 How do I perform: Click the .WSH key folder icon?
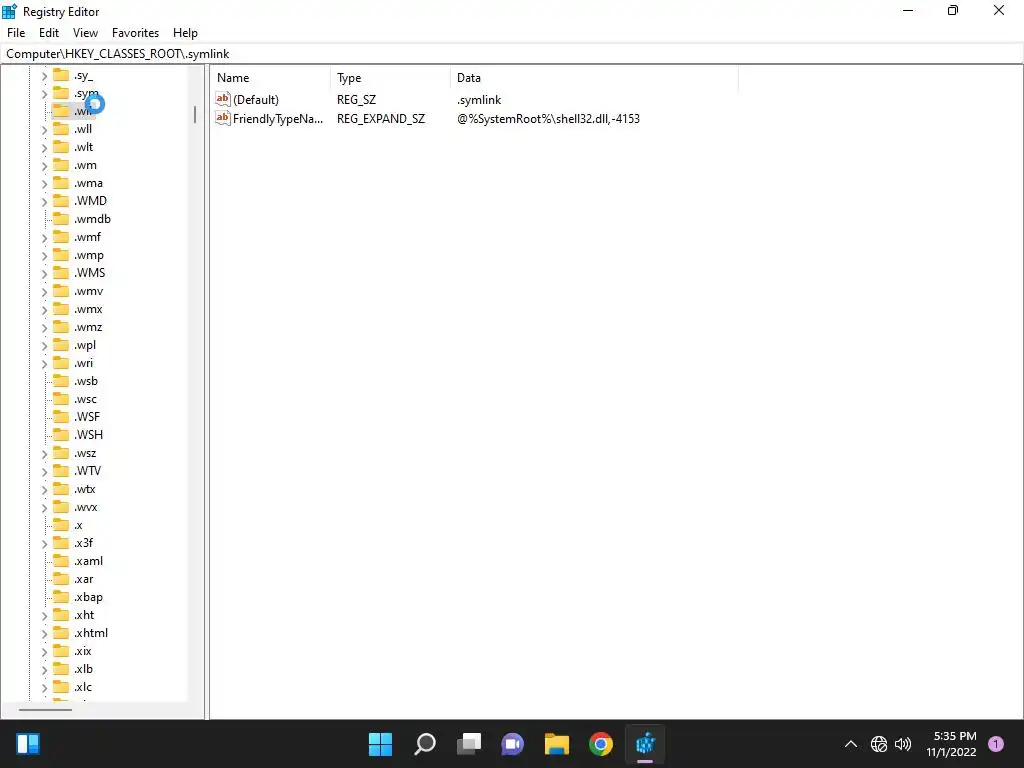tap(61, 434)
